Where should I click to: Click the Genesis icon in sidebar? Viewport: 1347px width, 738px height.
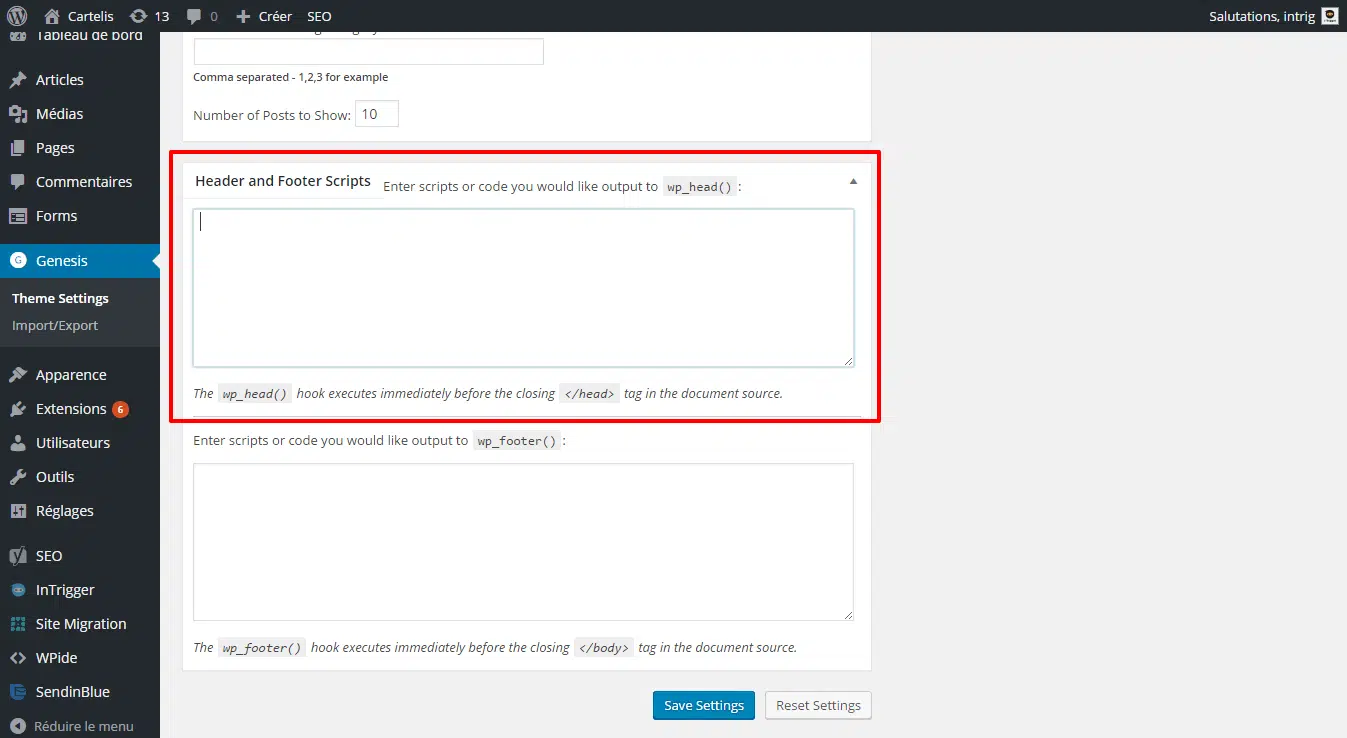tap(17, 261)
